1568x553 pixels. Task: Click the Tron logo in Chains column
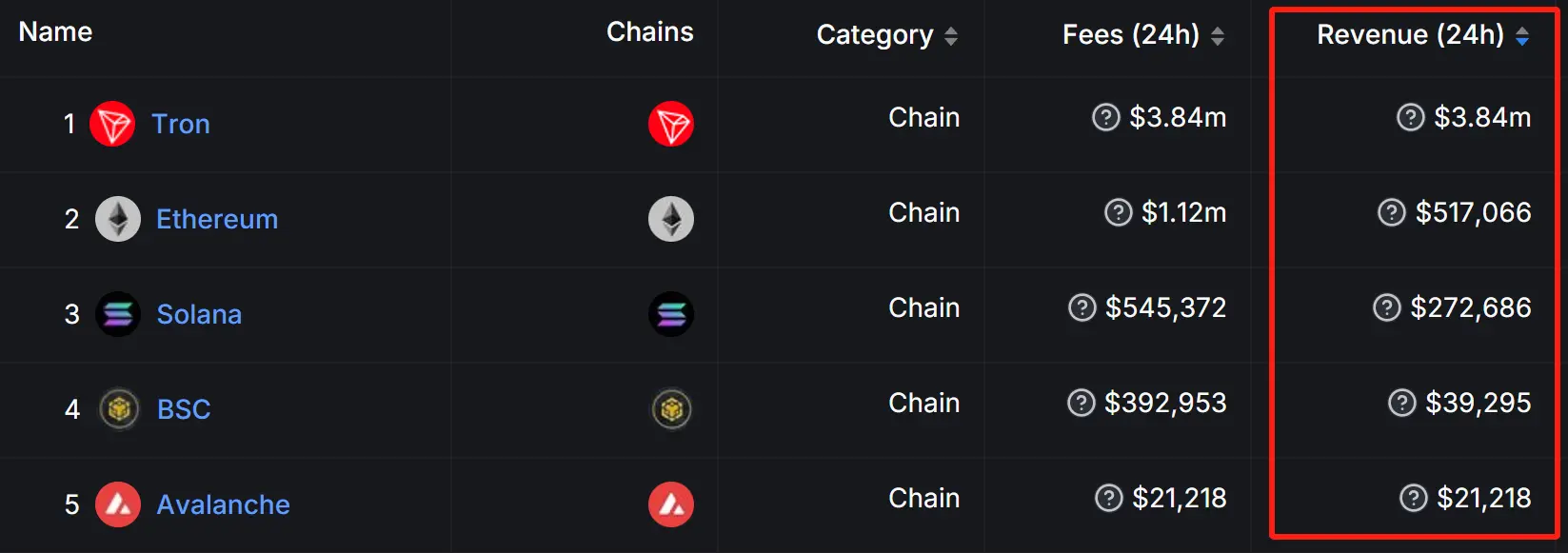pyautogui.click(x=671, y=124)
